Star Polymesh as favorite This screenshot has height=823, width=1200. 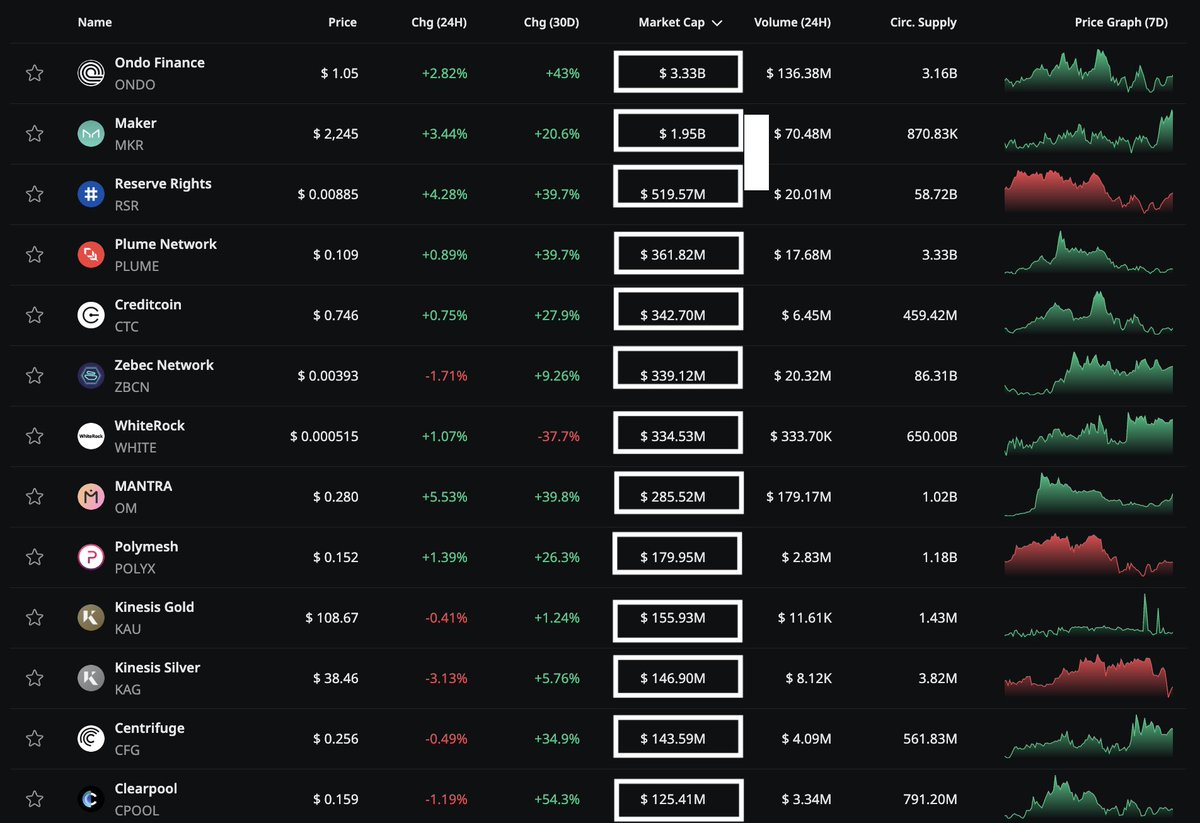click(x=34, y=557)
